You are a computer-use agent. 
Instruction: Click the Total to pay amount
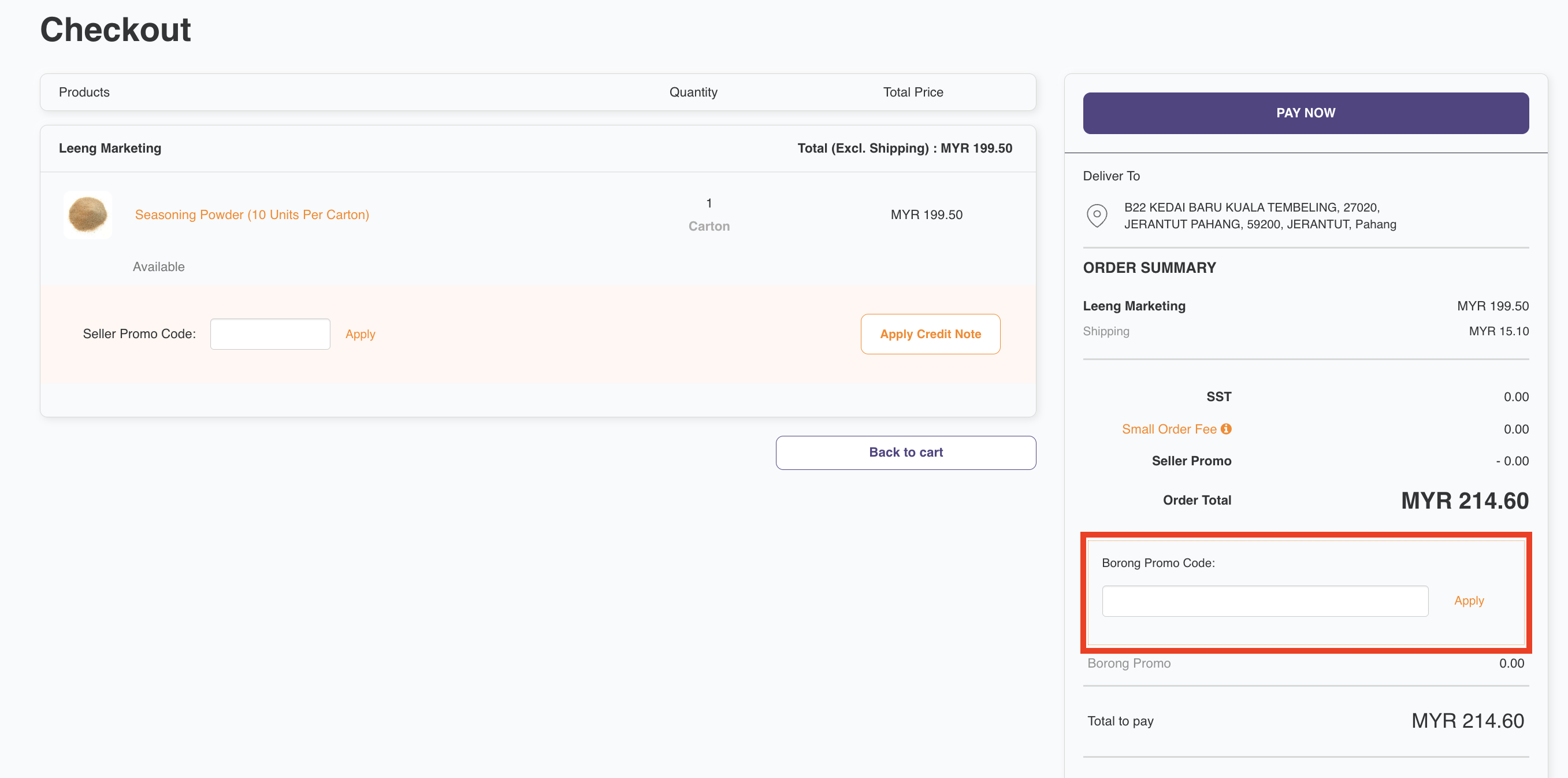coord(1467,720)
